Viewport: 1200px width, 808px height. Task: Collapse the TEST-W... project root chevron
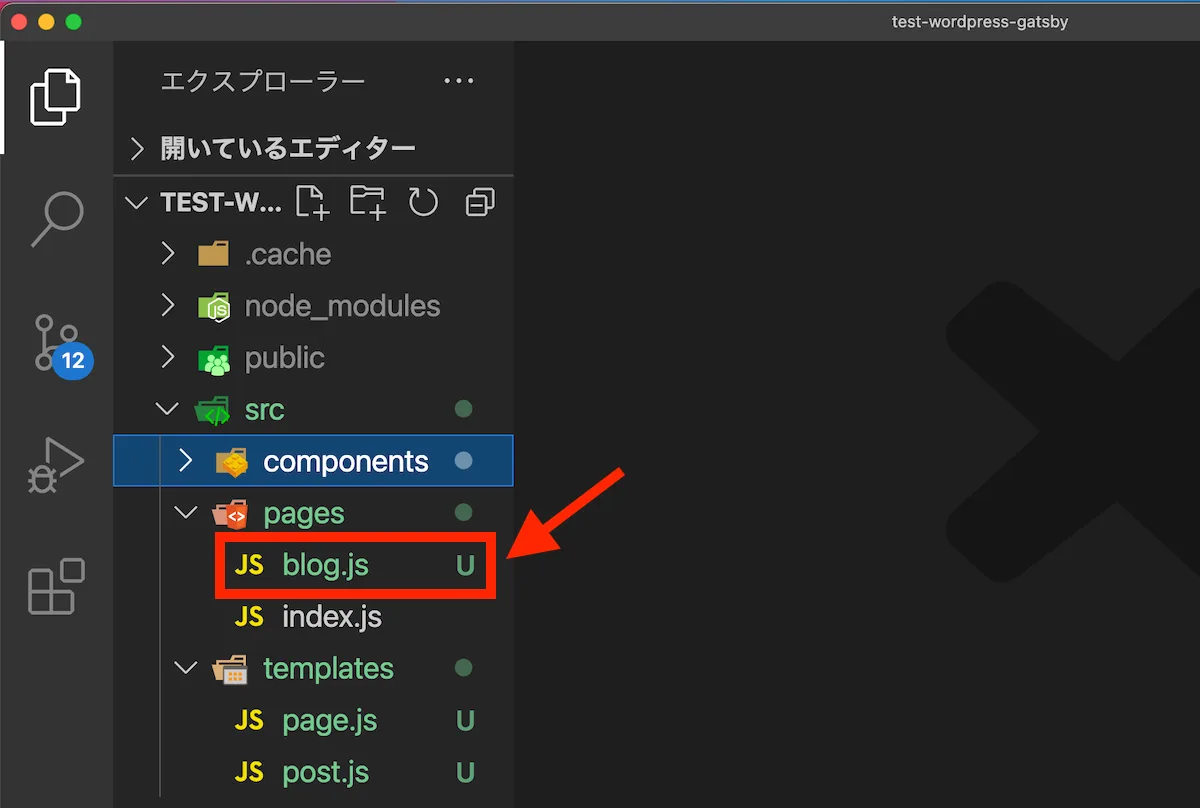coord(136,203)
